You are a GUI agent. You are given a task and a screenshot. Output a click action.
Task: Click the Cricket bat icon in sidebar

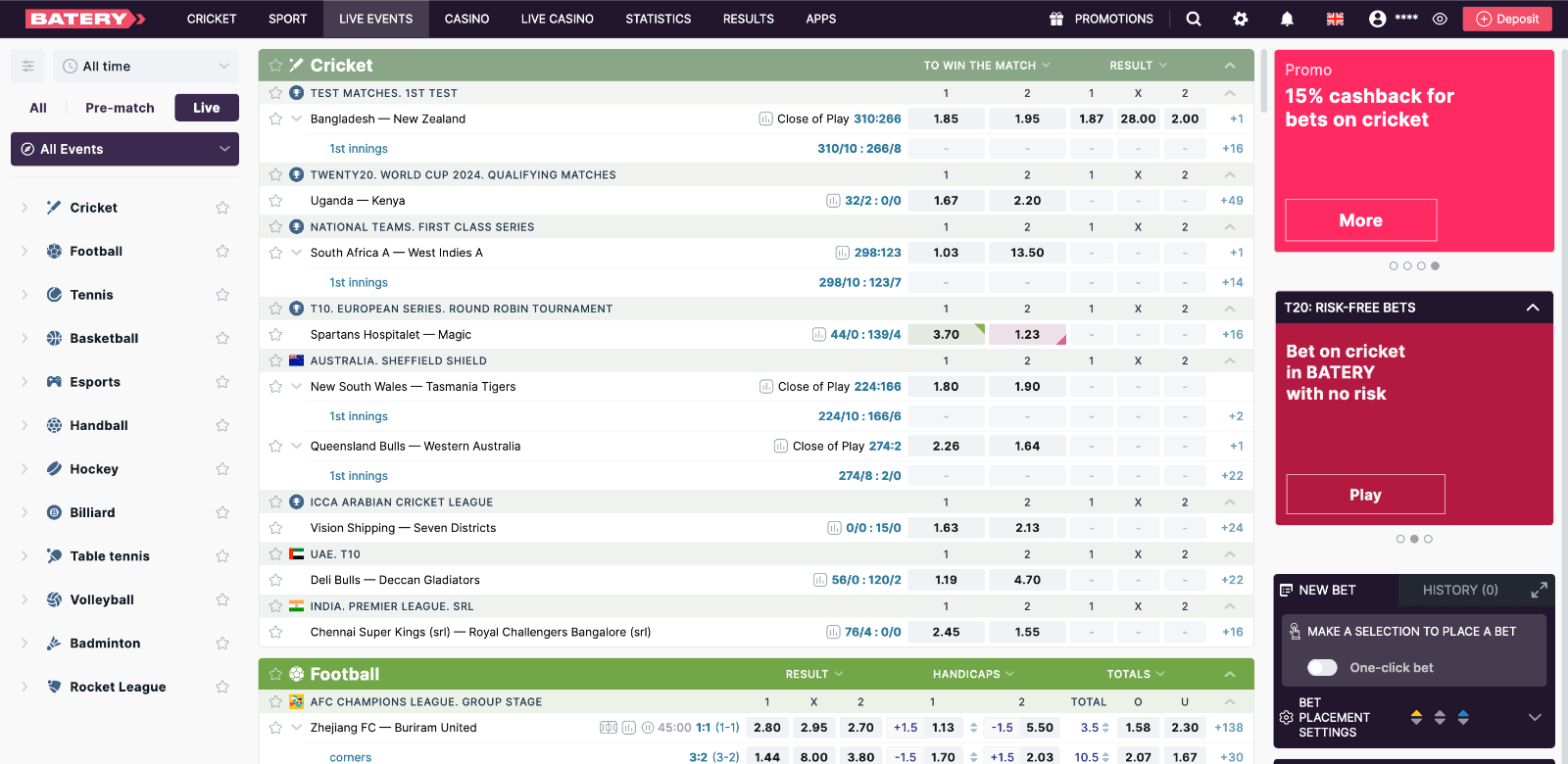[54, 208]
